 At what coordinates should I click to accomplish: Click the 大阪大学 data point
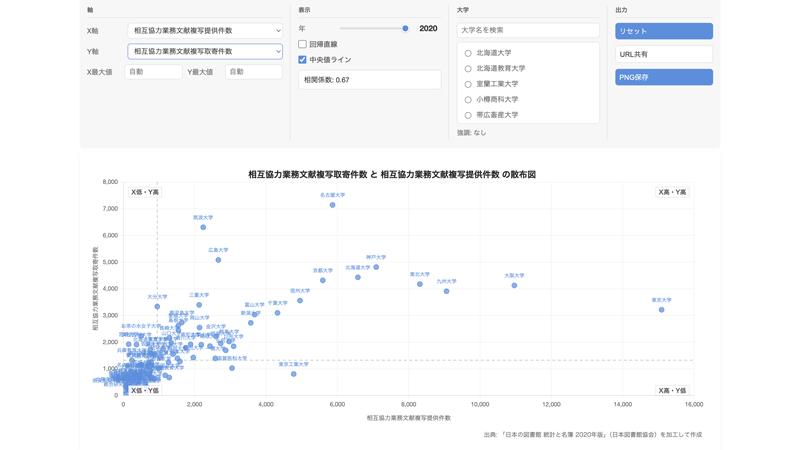click(x=514, y=286)
